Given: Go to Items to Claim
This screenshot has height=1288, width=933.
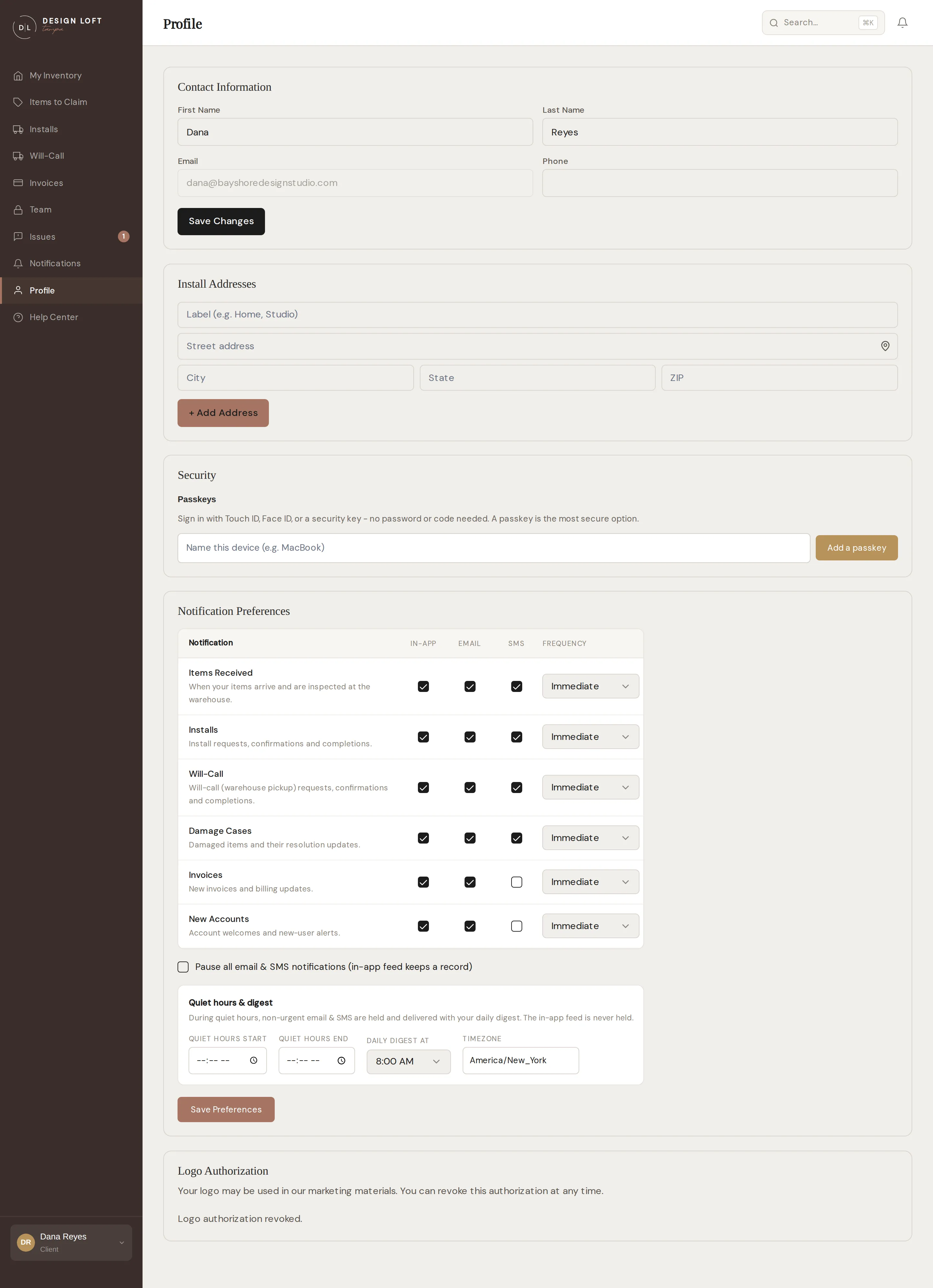Looking at the screenshot, I should (x=71, y=102).
